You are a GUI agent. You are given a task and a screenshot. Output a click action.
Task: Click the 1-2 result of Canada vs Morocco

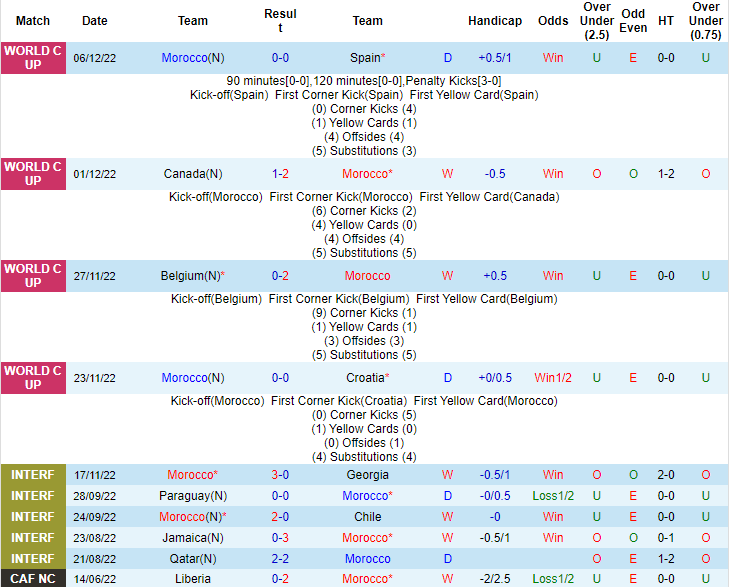pos(281,174)
